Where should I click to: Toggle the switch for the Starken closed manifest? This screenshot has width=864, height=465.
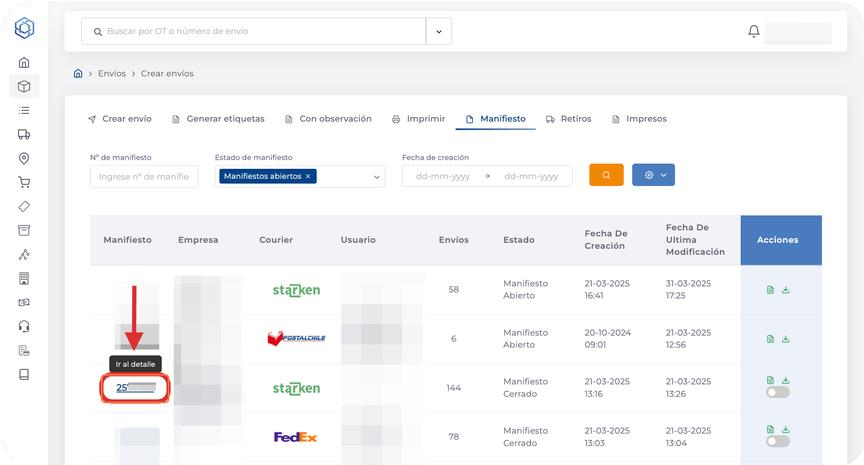click(x=778, y=392)
